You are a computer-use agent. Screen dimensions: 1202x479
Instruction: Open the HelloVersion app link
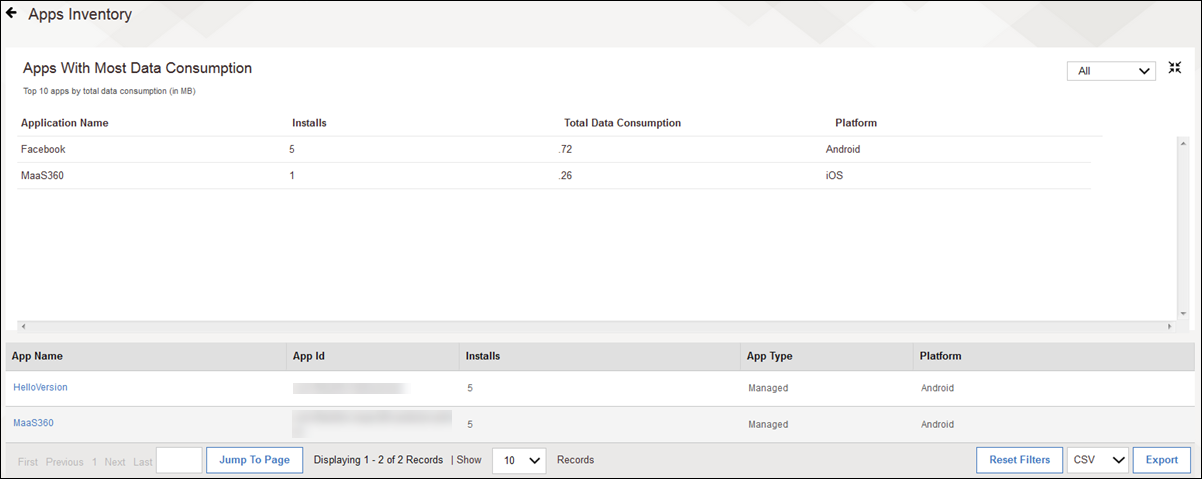40,387
